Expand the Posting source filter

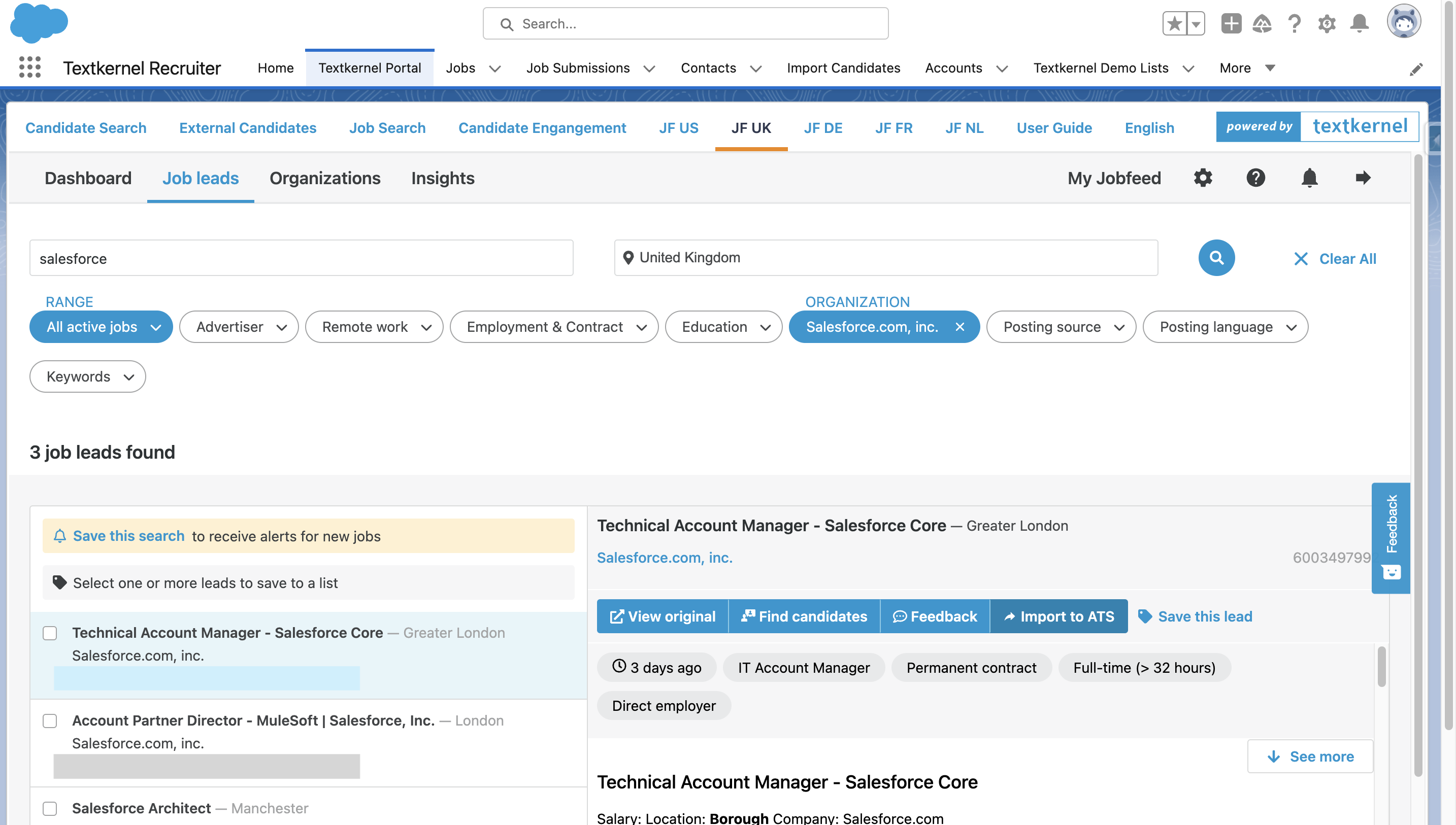tap(1061, 327)
